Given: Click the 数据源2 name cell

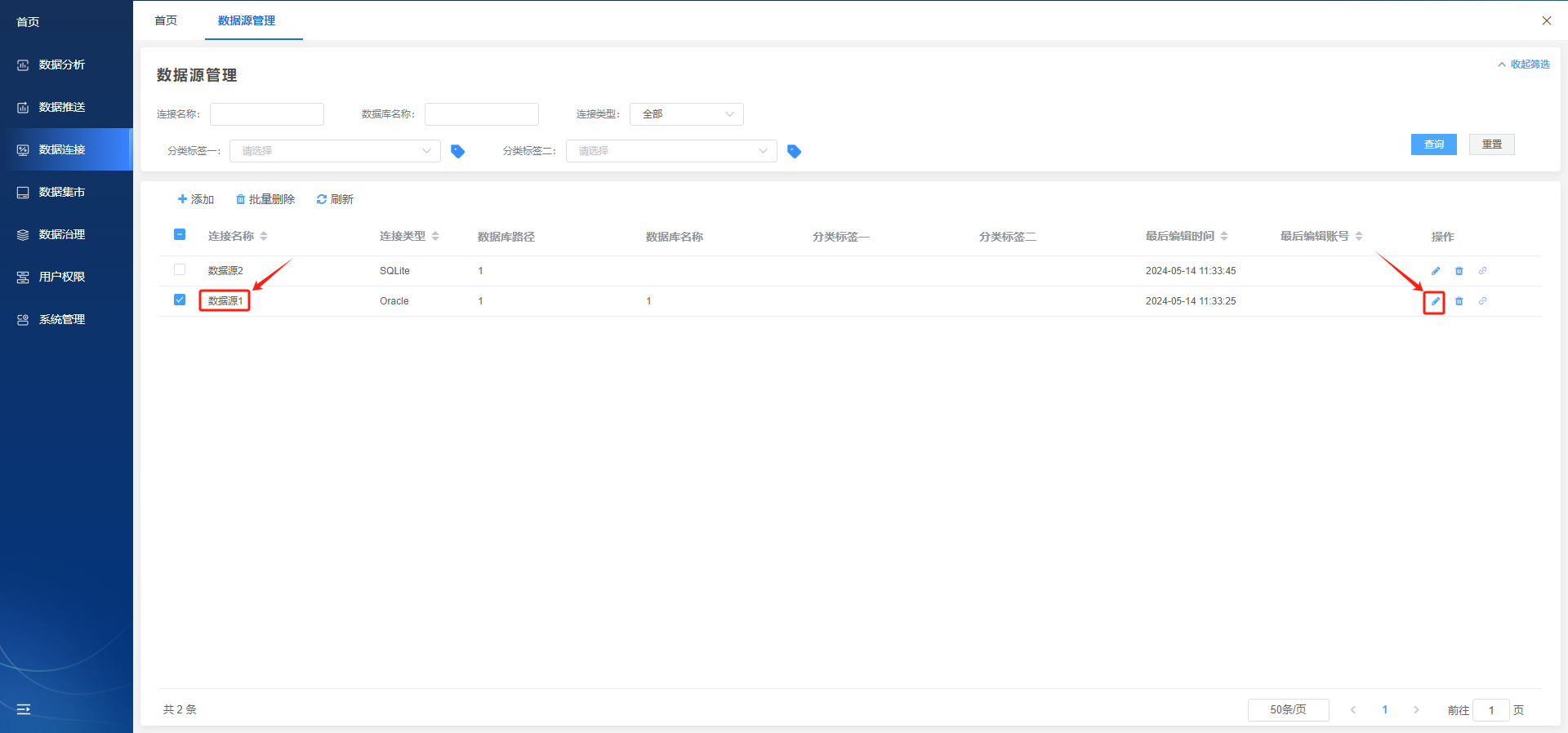Looking at the screenshot, I should [225, 271].
